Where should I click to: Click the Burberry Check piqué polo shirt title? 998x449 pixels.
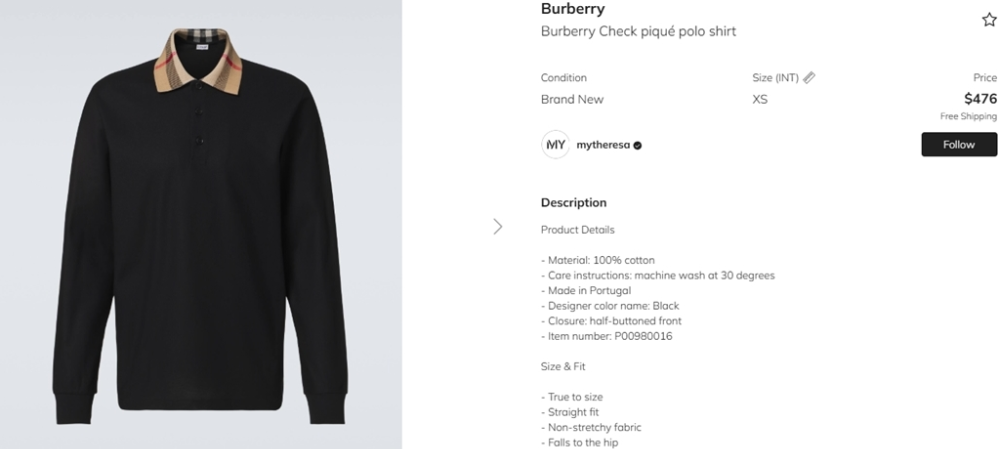pyautogui.click(x=638, y=31)
